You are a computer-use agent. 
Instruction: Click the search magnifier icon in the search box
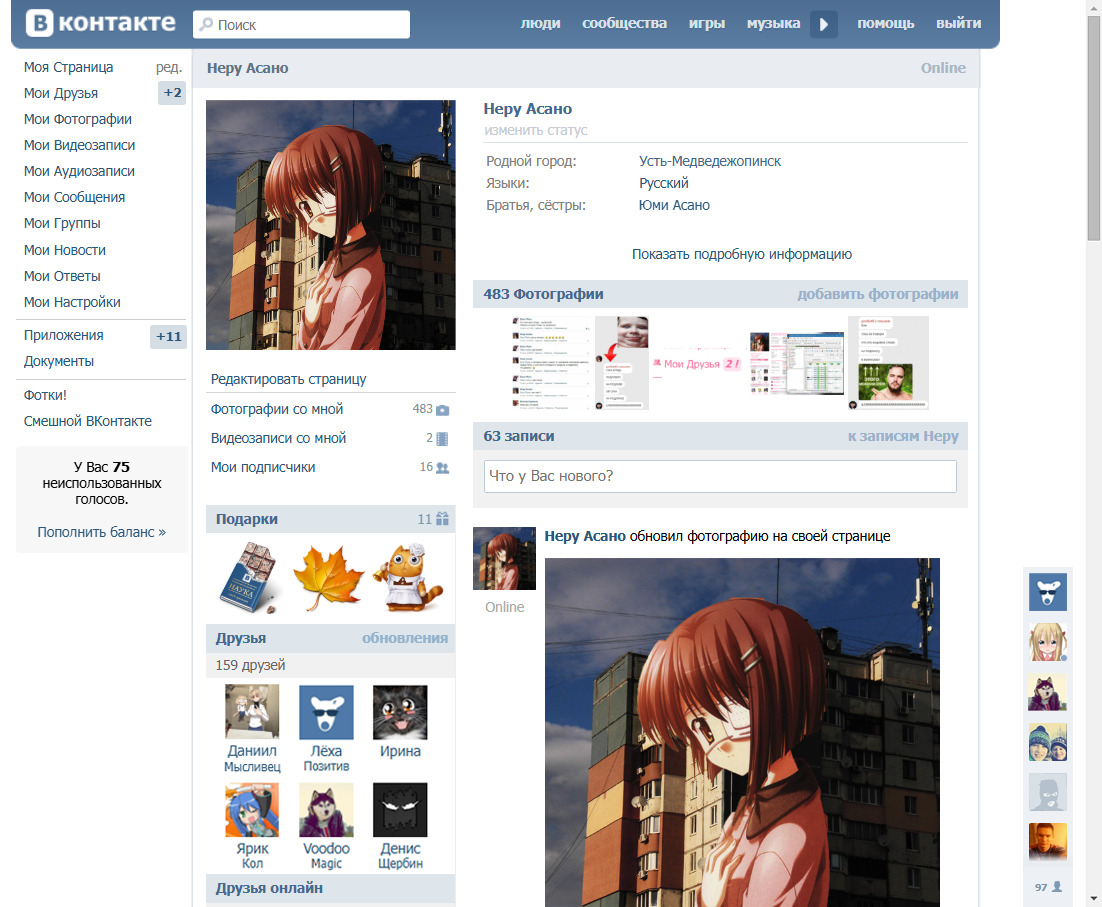point(206,25)
